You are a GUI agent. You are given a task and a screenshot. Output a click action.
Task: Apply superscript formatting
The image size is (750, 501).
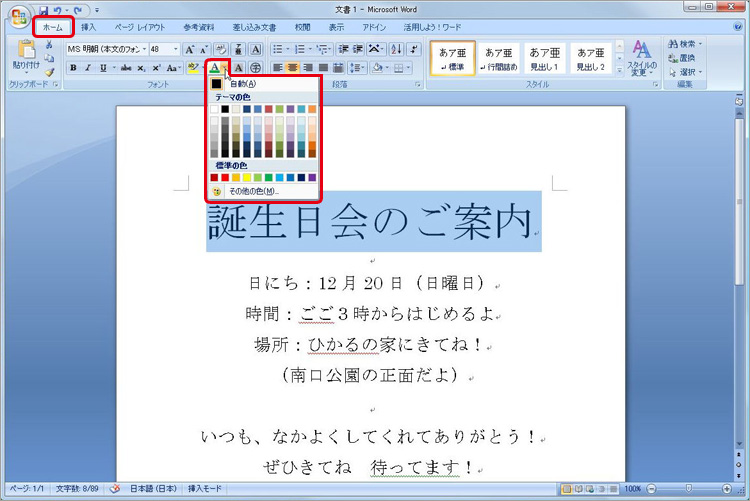pyautogui.click(x=156, y=68)
